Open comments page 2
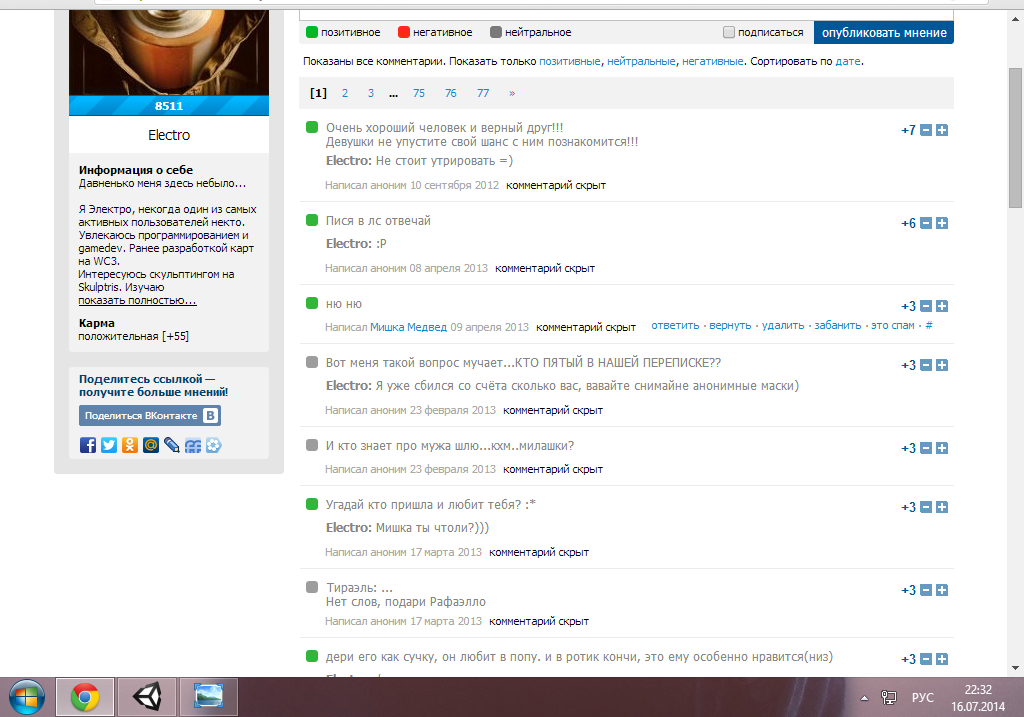The image size is (1024, 717). pos(345,93)
